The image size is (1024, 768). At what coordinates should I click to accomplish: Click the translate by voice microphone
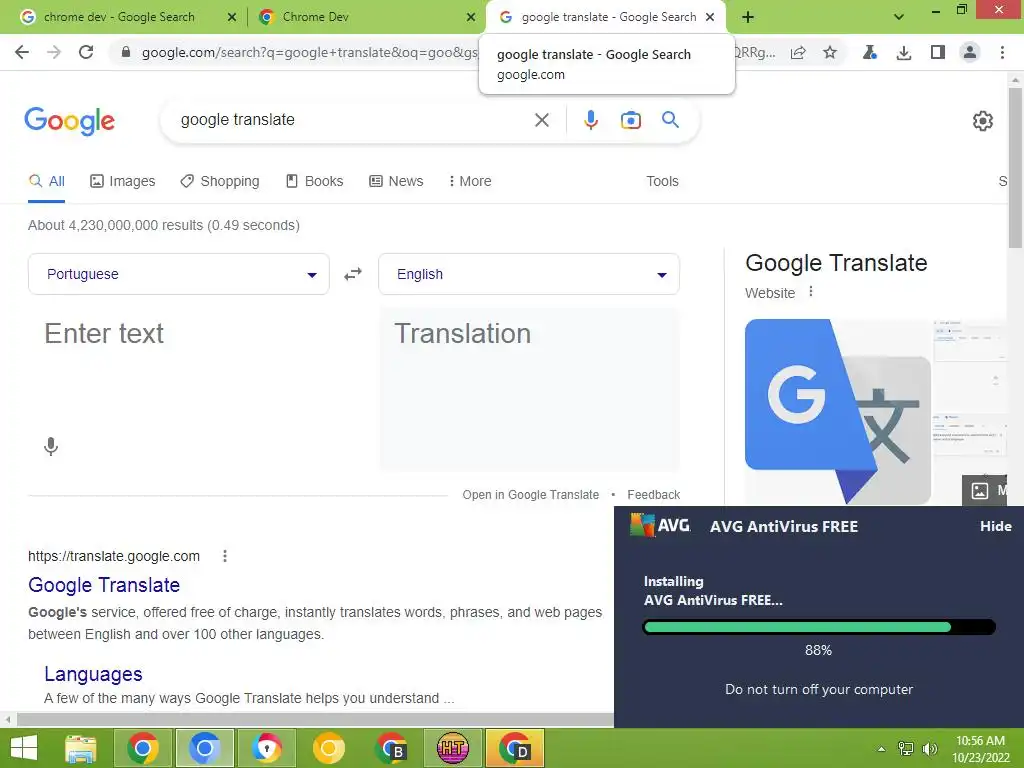(51, 447)
